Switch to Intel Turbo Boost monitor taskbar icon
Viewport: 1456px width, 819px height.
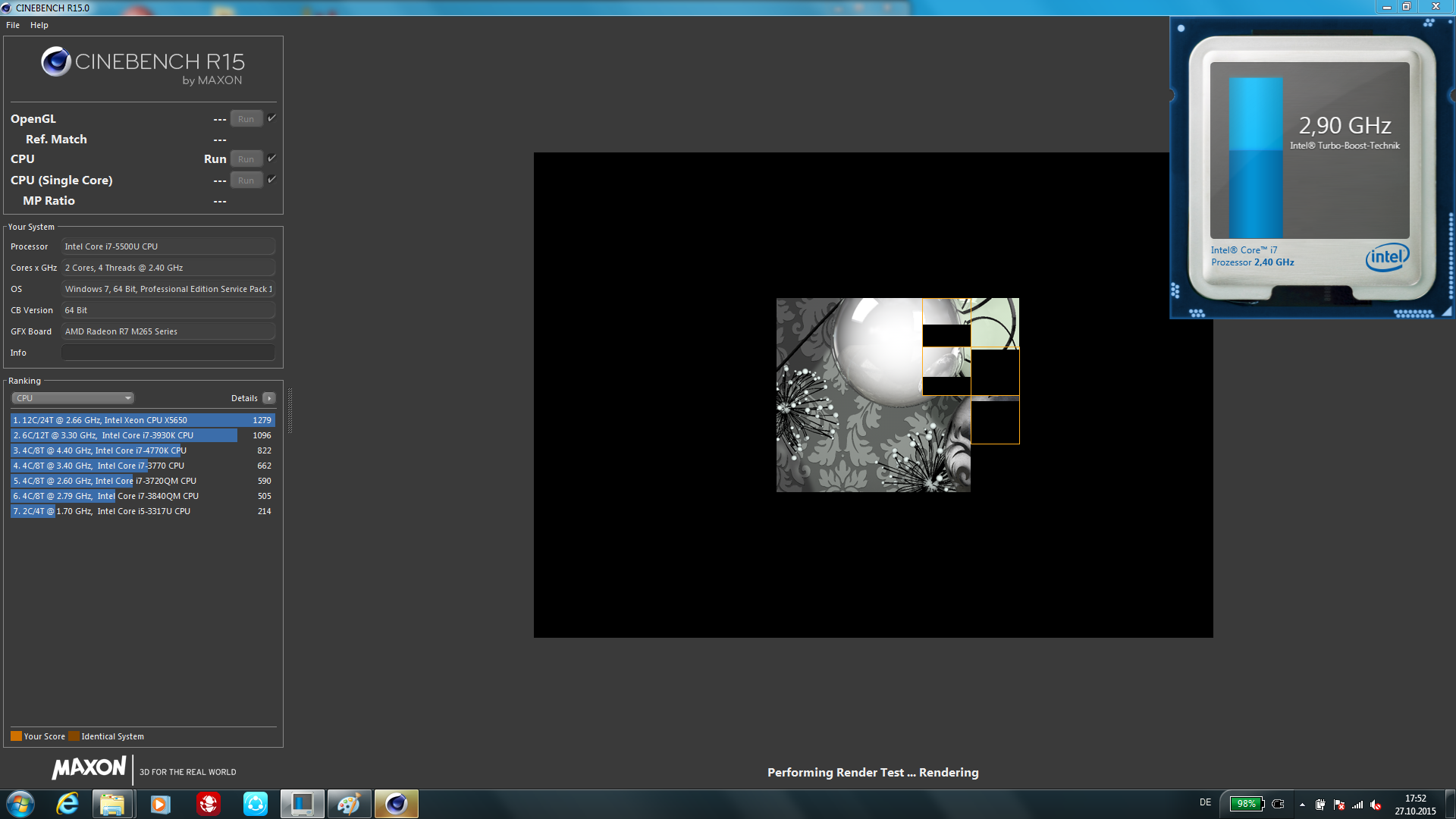303,804
